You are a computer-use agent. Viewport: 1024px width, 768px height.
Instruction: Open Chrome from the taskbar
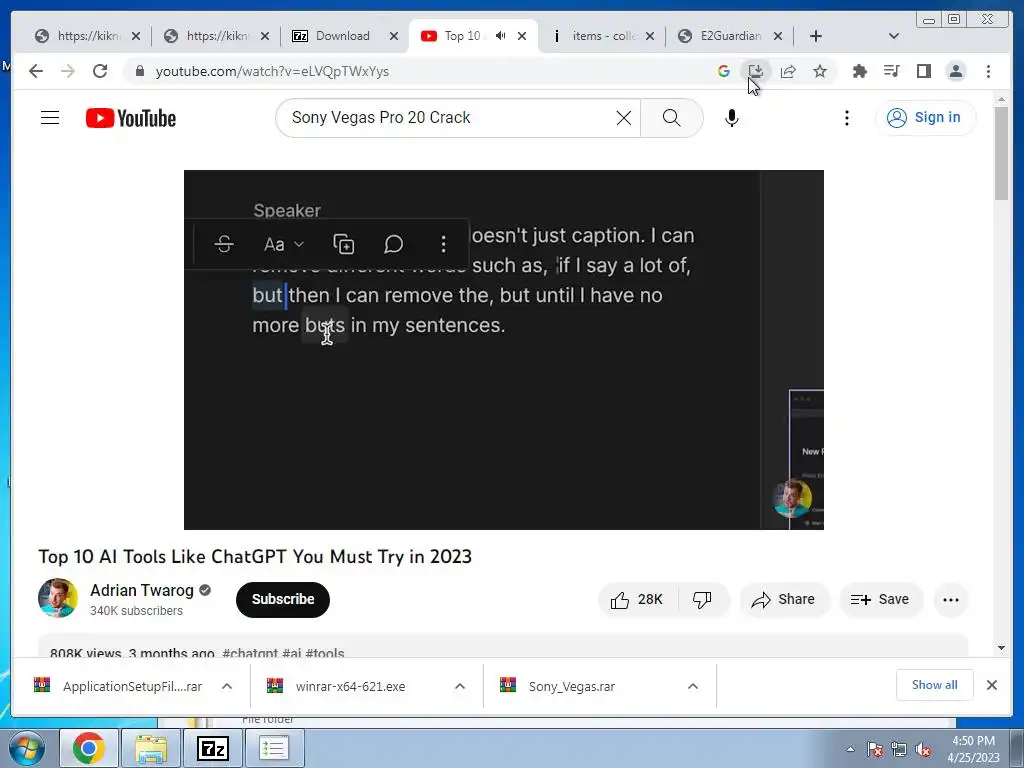(x=89, y=748)
